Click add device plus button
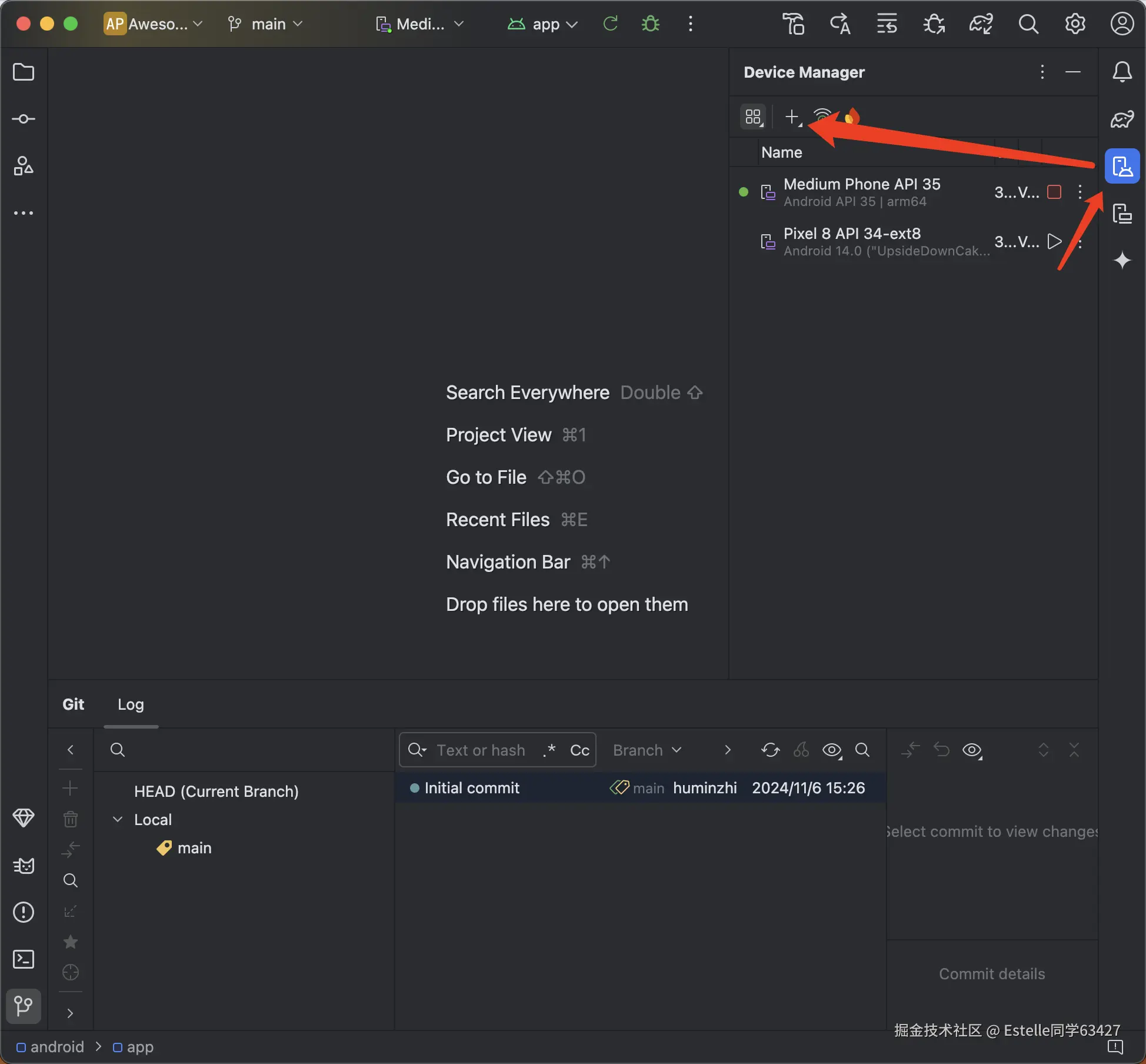This screenshot has width=1146, height=1064. pos(792,117)
